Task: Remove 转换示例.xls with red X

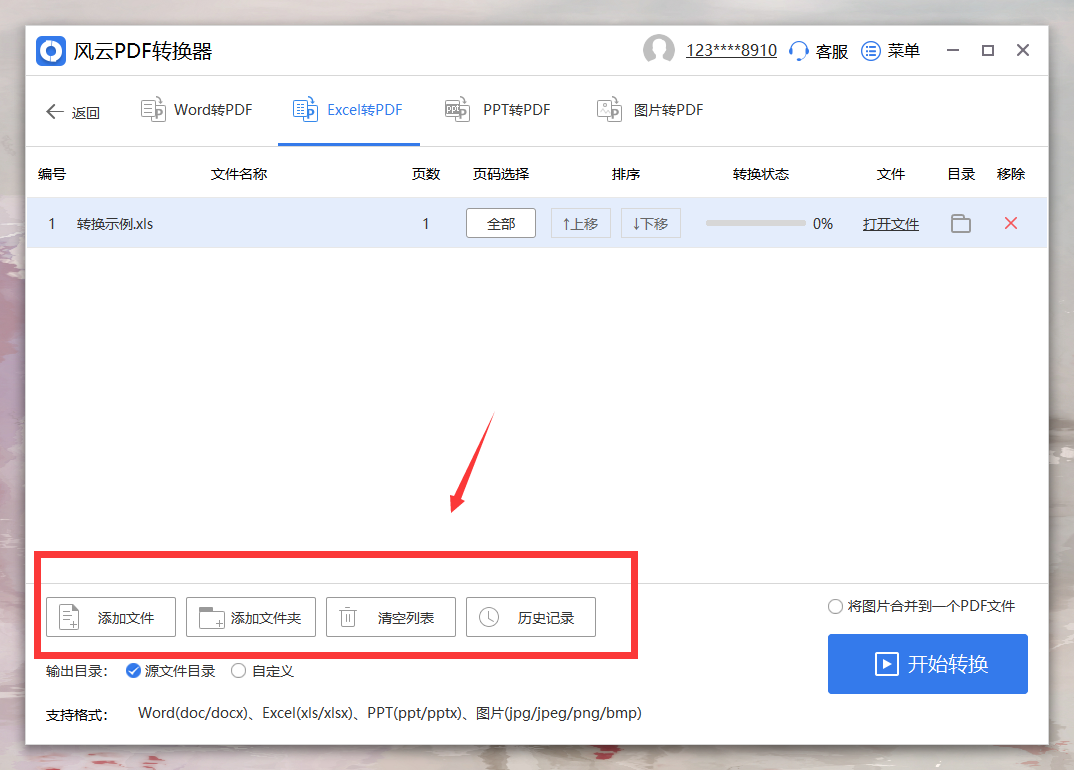Action: tap(1010, 223)
